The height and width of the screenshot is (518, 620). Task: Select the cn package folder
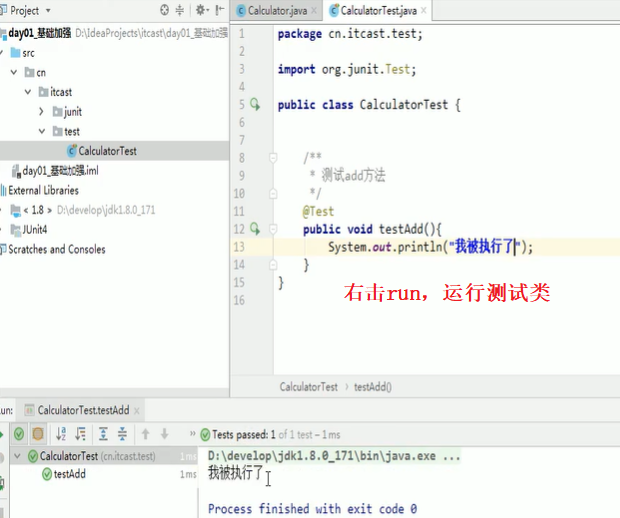[x=35, y=72]
